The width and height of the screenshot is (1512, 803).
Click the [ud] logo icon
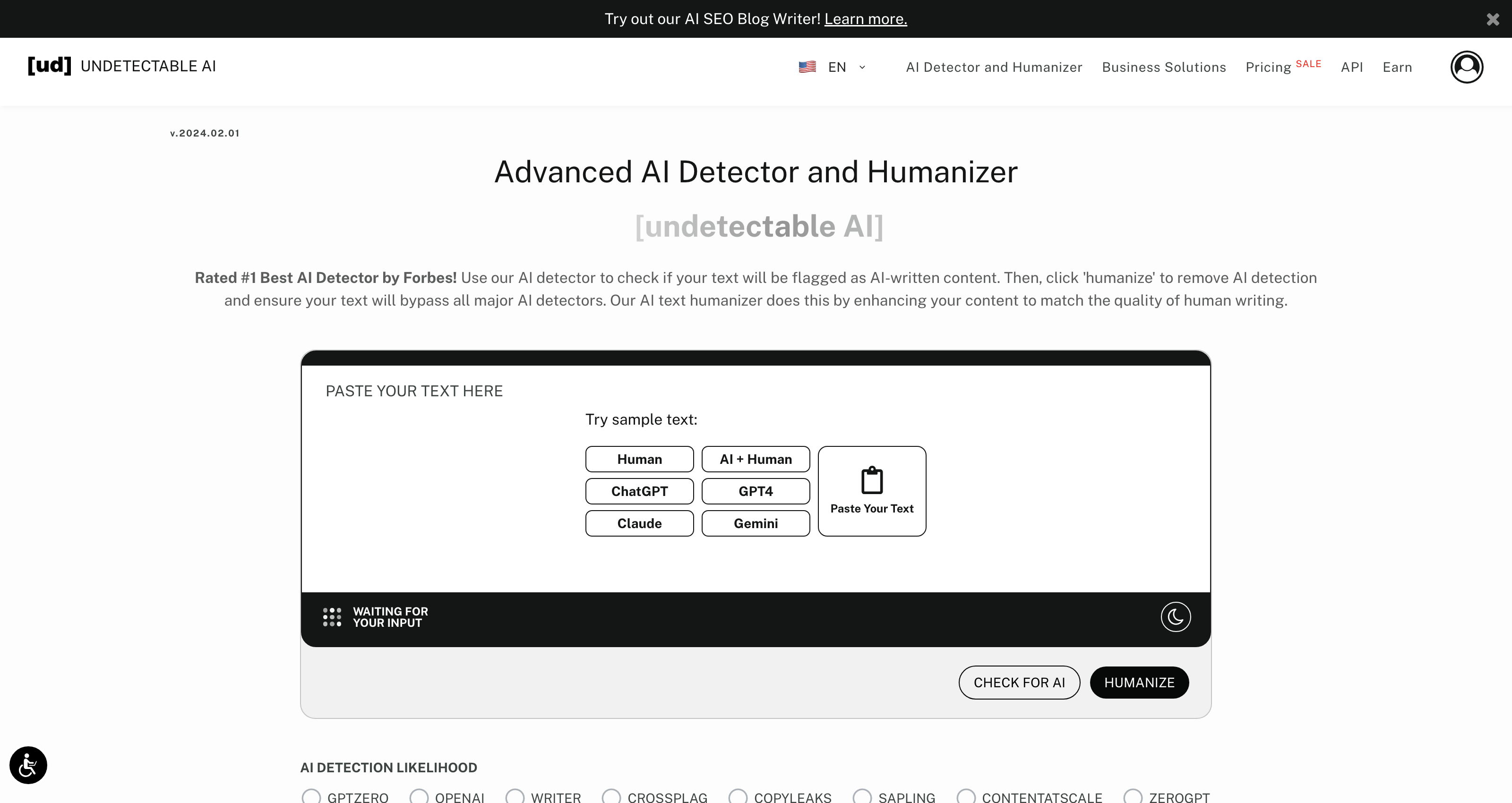click(49, 66)
